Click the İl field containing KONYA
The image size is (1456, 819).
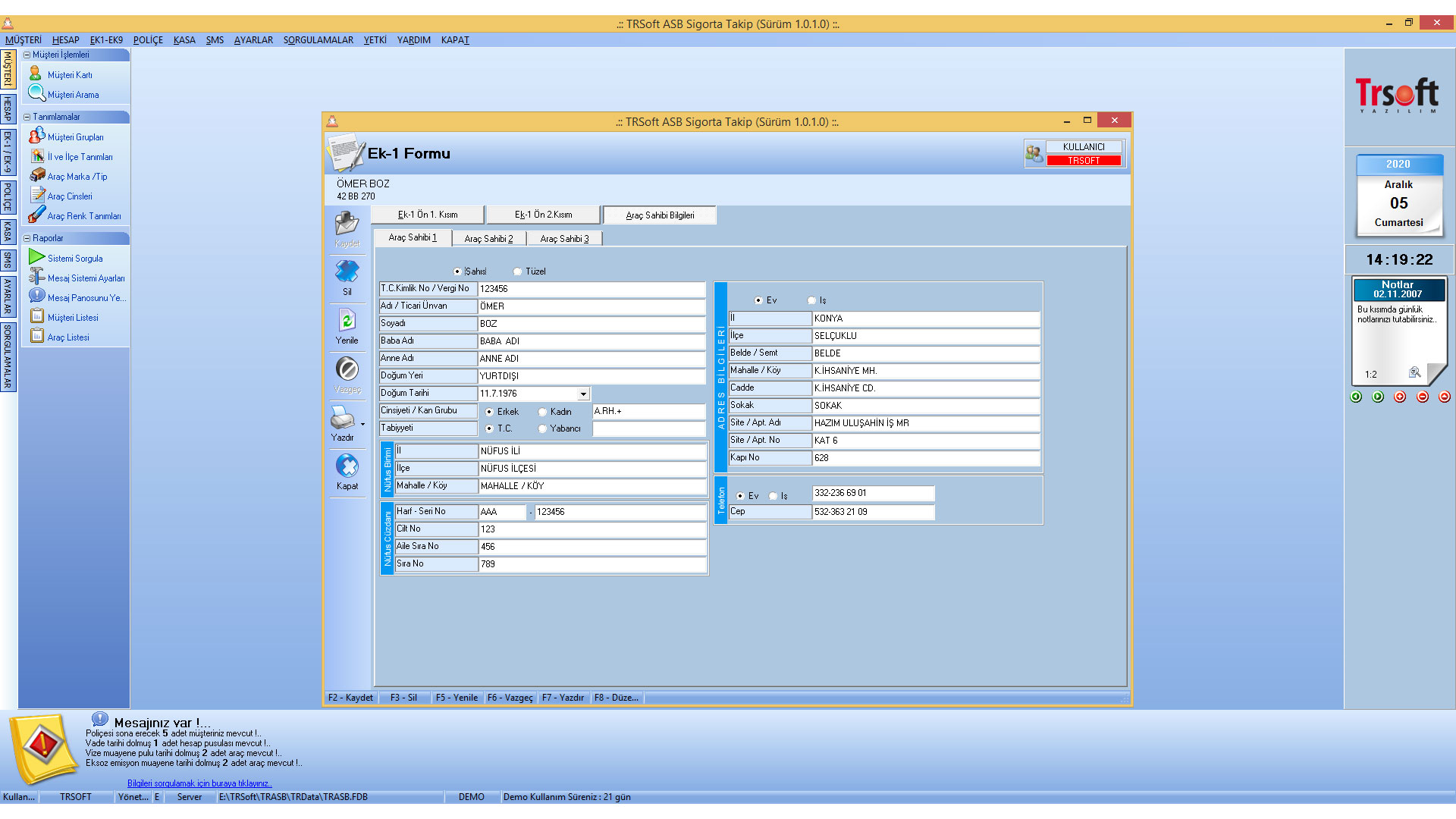click(x=926, y=318)
